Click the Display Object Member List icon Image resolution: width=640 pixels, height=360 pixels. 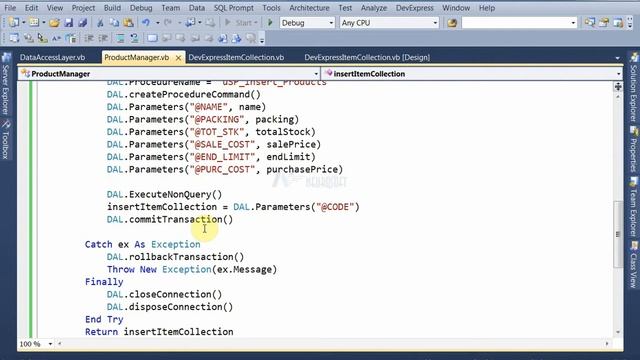coord(14,38)
